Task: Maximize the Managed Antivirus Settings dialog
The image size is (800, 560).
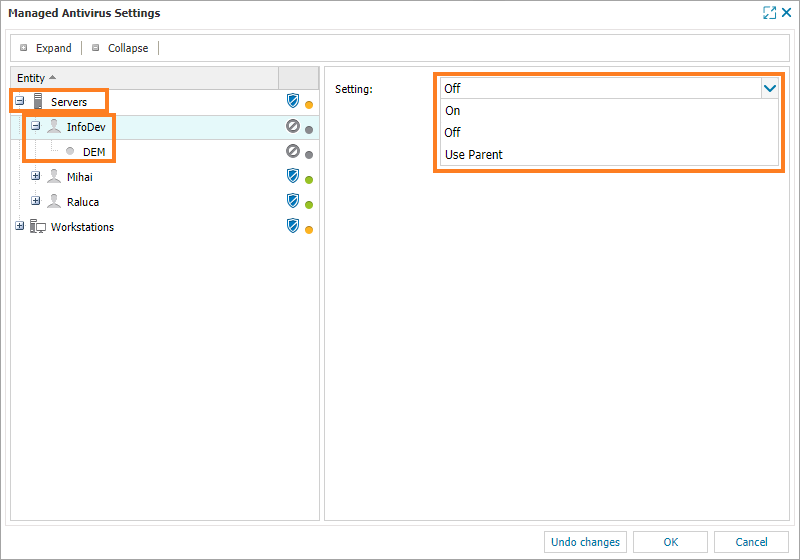Action: 769,13
